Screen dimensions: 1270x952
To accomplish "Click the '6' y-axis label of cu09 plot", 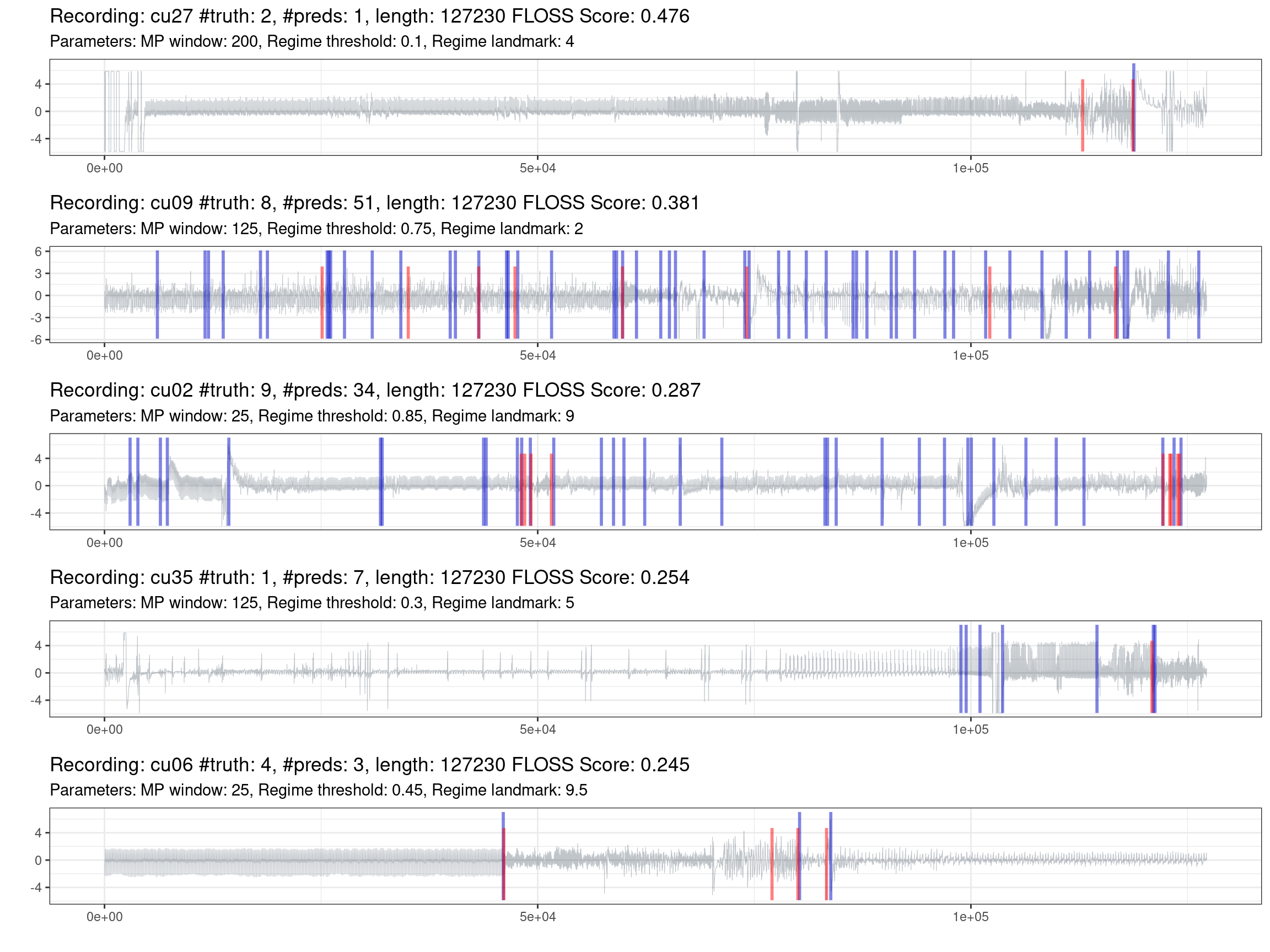I will [x=39, y=252].
